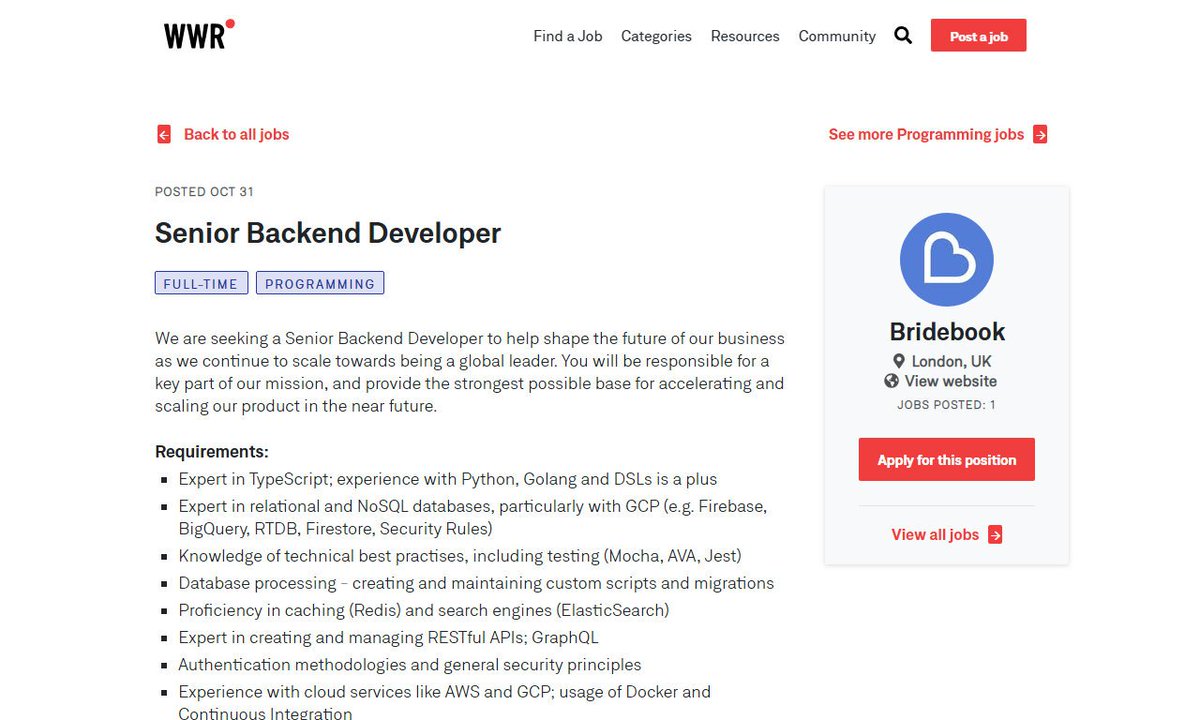Click the London, UK location text
This screenshot has width=1200, height=720.
tap(952, 361)
